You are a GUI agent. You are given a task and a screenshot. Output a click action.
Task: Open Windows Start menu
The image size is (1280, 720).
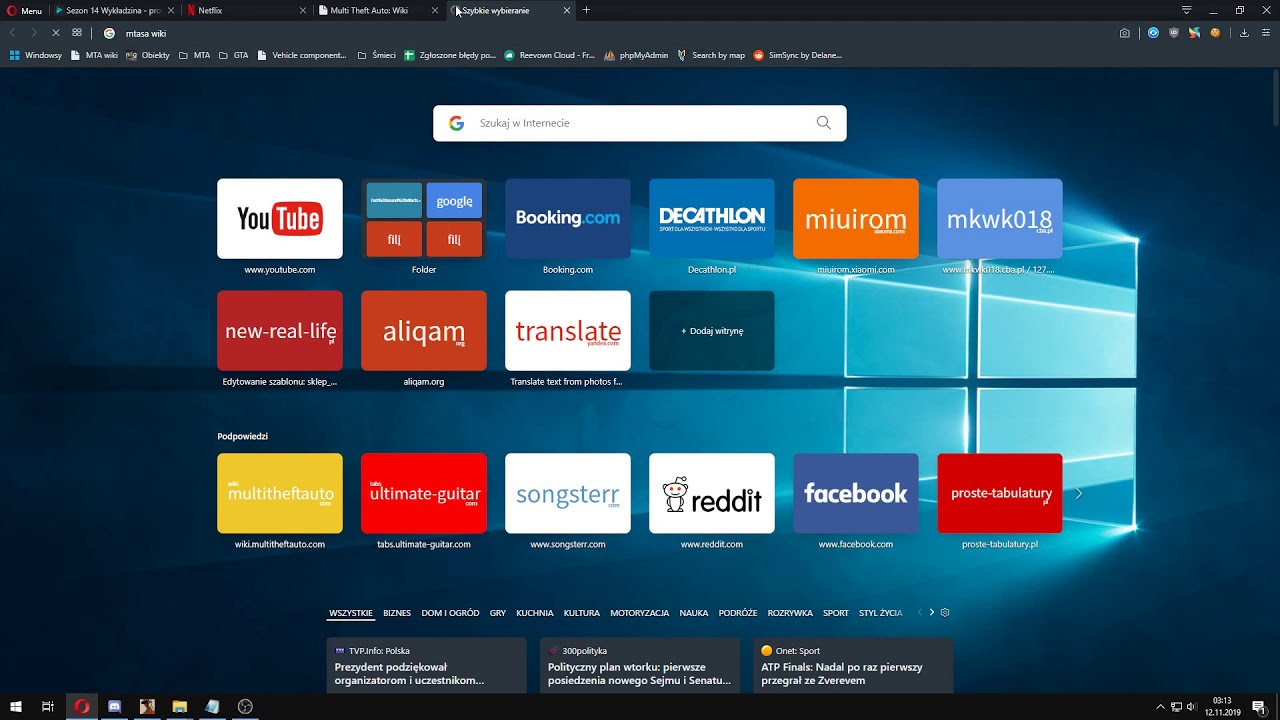click(x=16, y=706)
